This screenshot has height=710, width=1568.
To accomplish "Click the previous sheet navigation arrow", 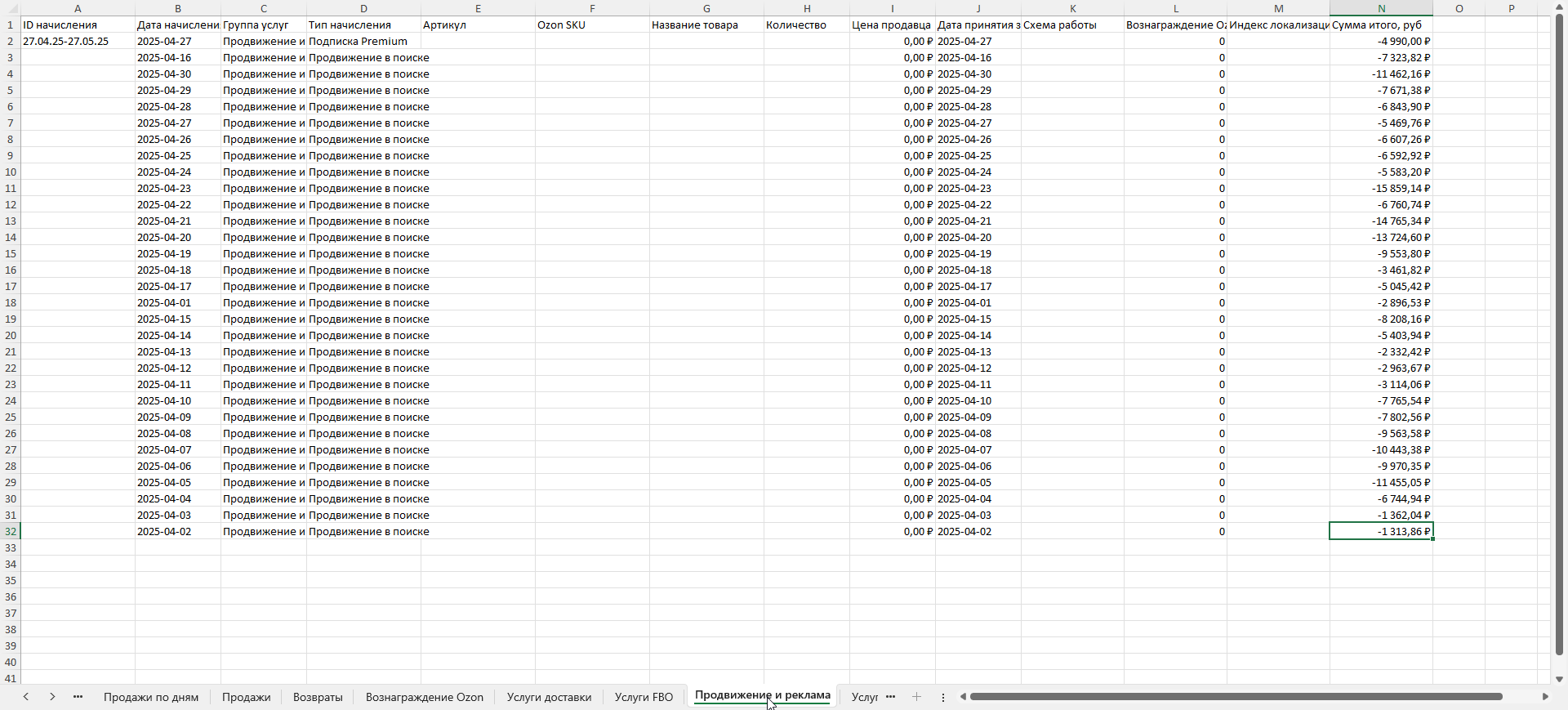I will coord(26,697).
